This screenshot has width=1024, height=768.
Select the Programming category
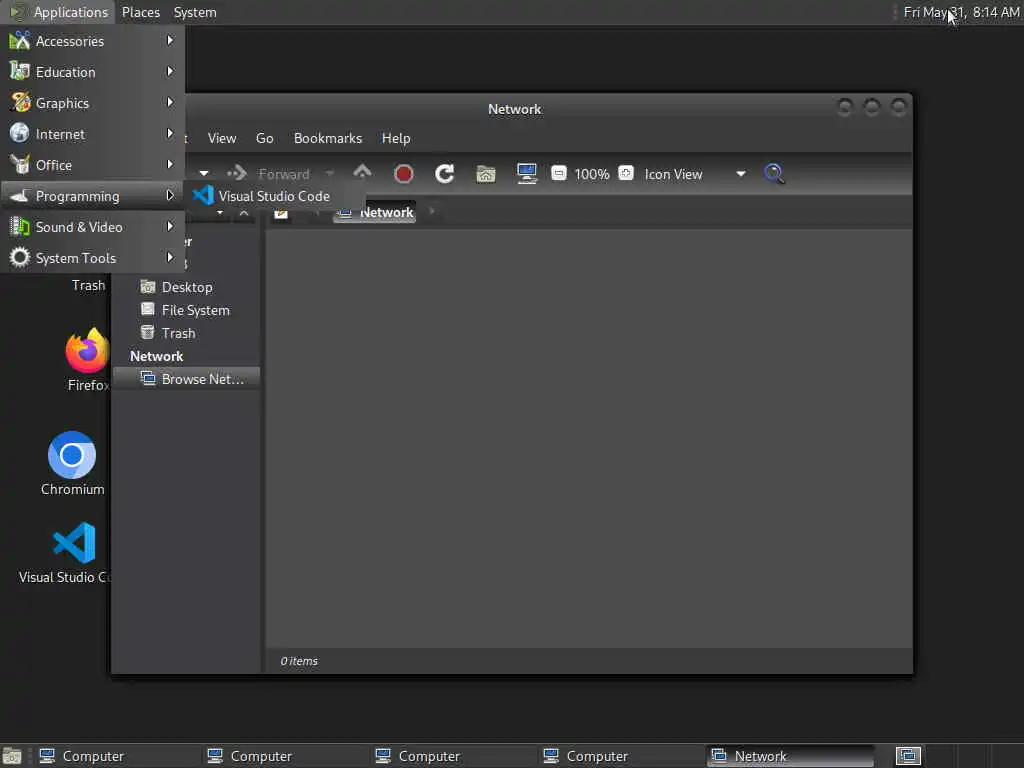point(92,196)
